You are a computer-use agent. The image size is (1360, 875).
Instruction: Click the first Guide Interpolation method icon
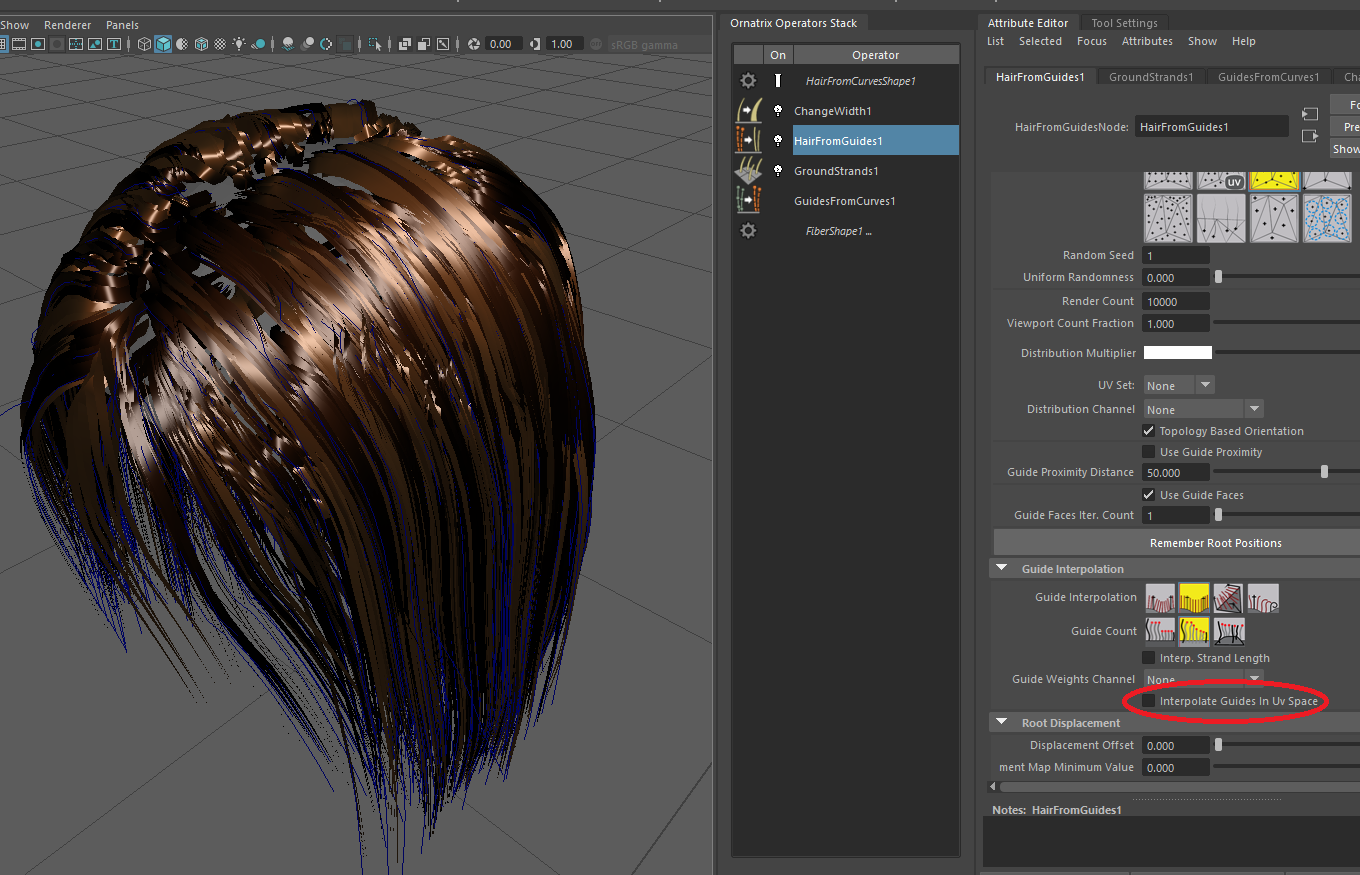tap(1160, 598)
